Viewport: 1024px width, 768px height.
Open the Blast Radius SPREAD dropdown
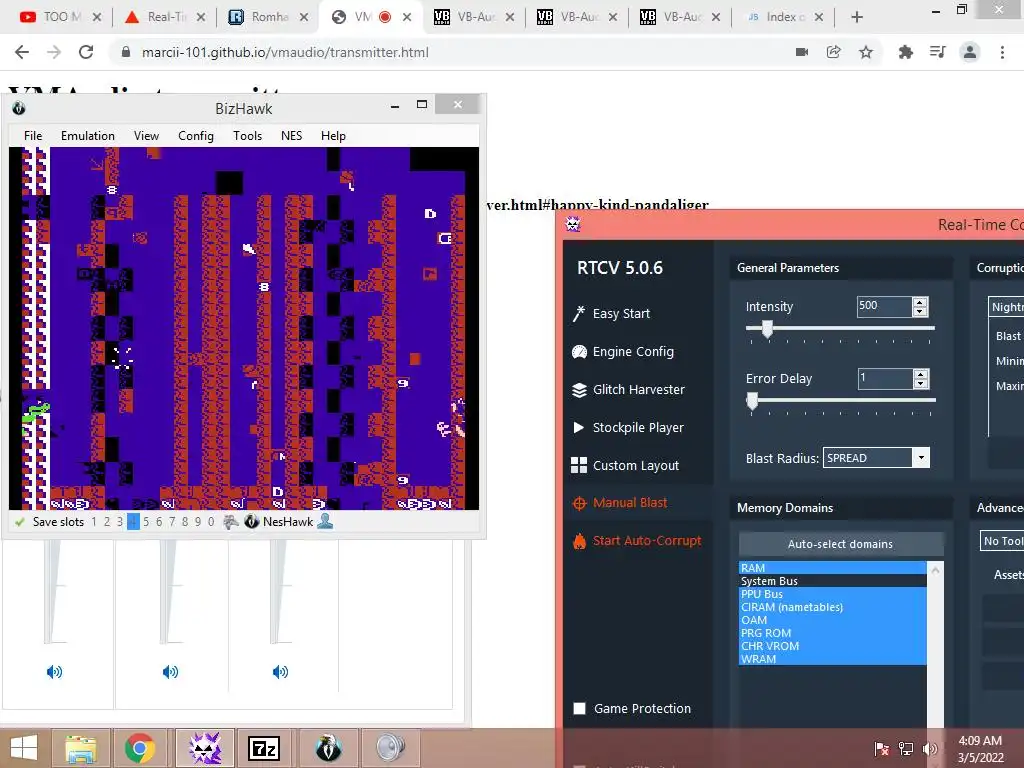coord(921,458)
